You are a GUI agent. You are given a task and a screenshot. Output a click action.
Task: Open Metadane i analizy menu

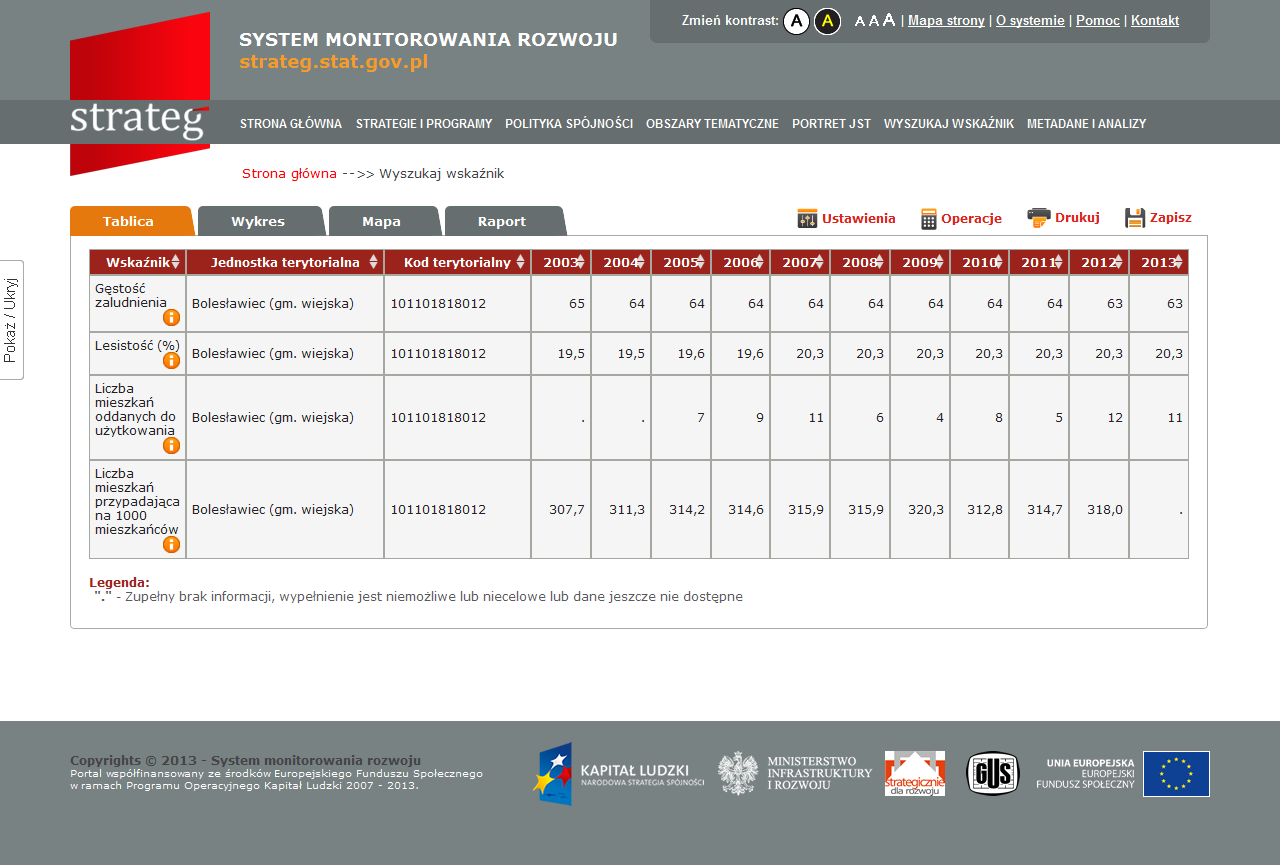[1086, 124]
